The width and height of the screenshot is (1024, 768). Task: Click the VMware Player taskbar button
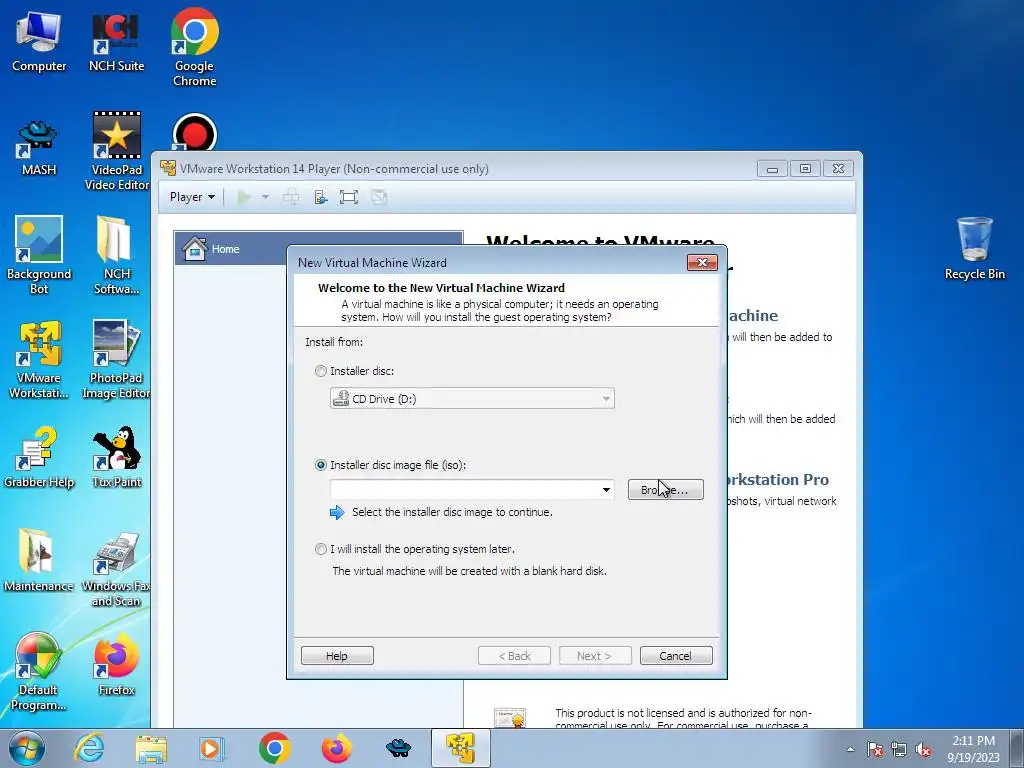(460, 748)
